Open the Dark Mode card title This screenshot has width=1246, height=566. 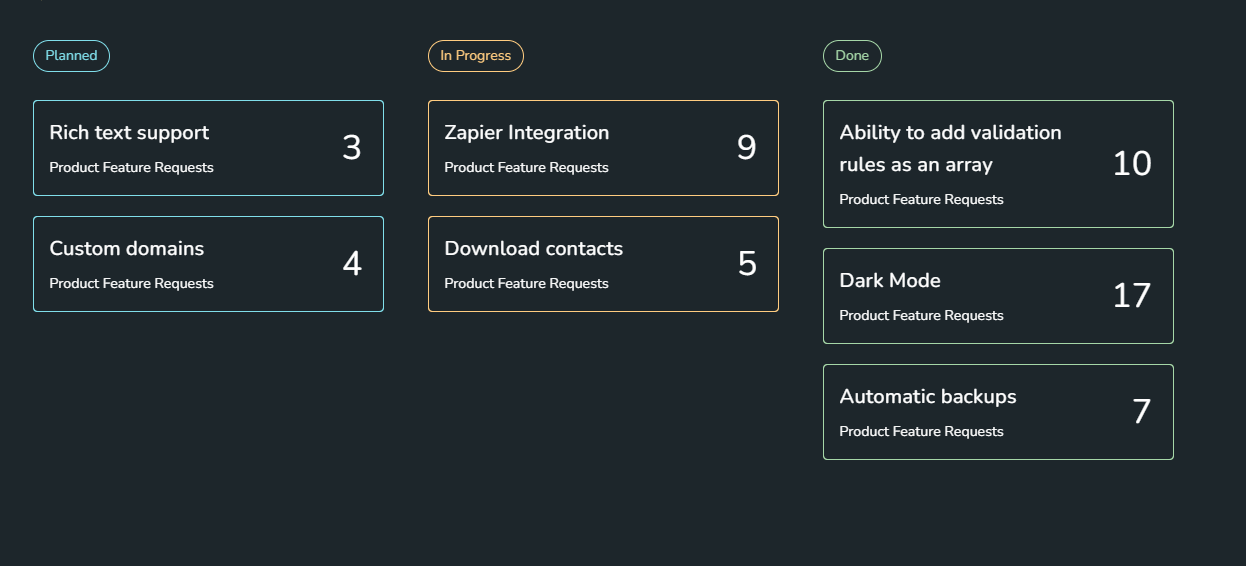click(889, 281)
